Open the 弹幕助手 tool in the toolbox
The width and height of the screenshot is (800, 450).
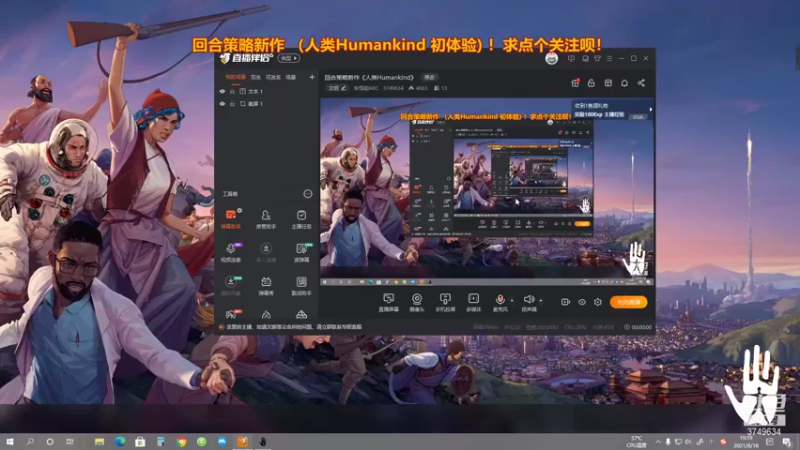point(231,218)
